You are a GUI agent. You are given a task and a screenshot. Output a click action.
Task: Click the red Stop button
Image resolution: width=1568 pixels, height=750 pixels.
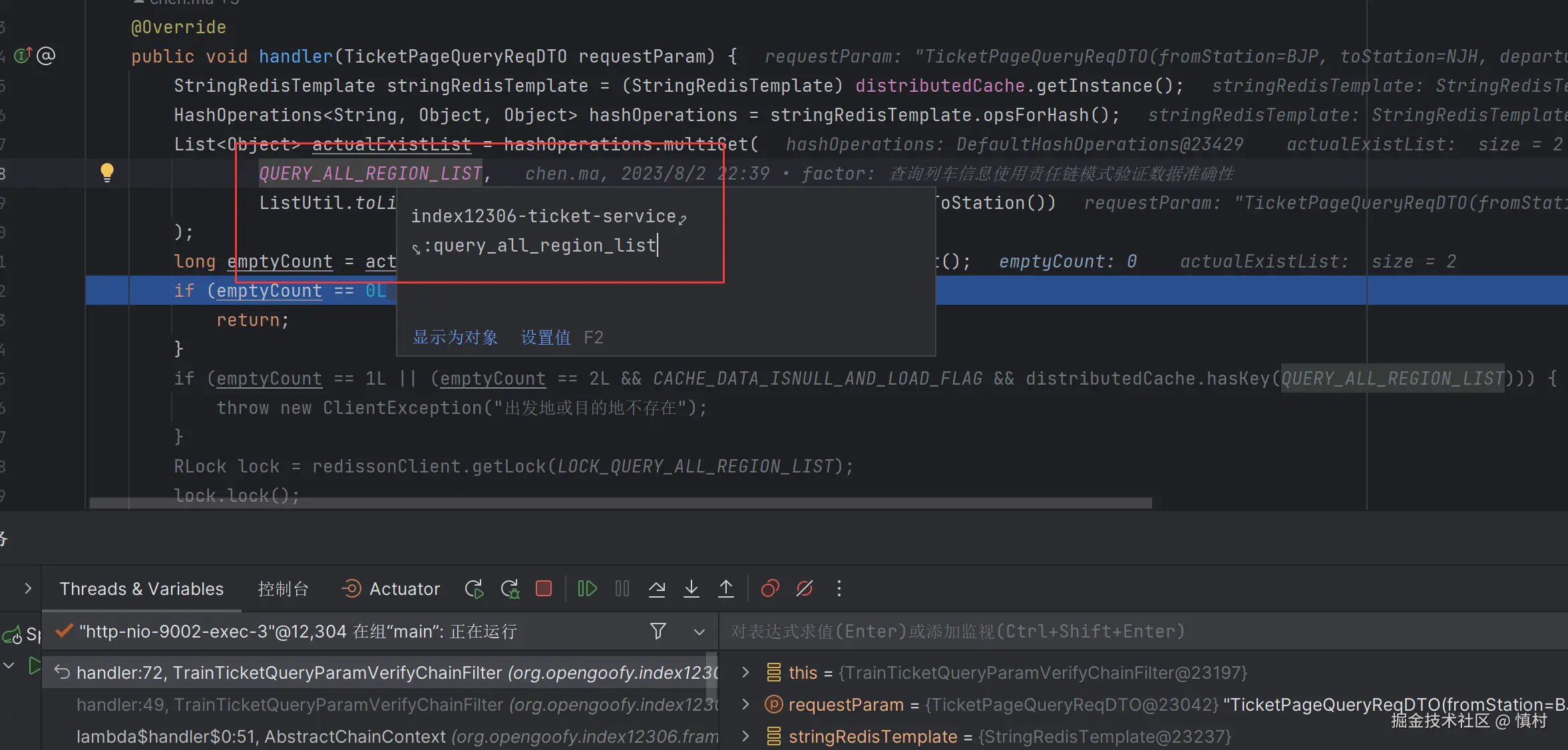[x=544, y=589]
